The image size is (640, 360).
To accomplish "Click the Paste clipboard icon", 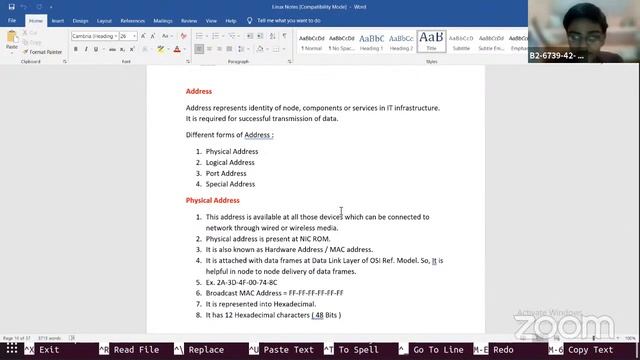I will [12, 38].
